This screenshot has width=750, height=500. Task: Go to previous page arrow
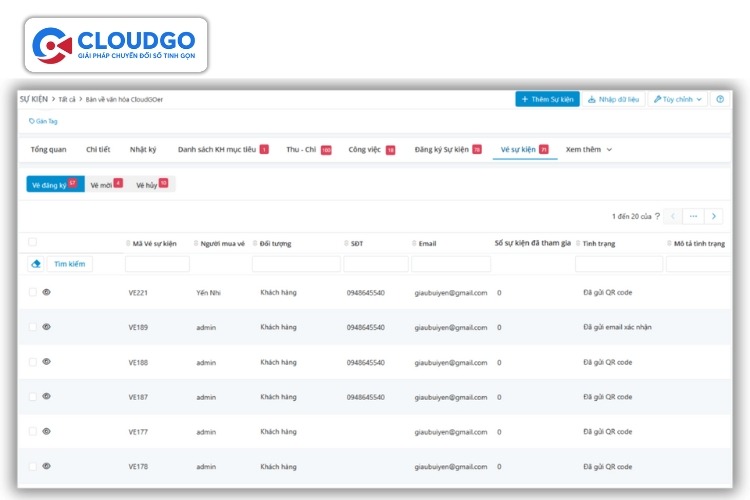(x=674, y=216)
